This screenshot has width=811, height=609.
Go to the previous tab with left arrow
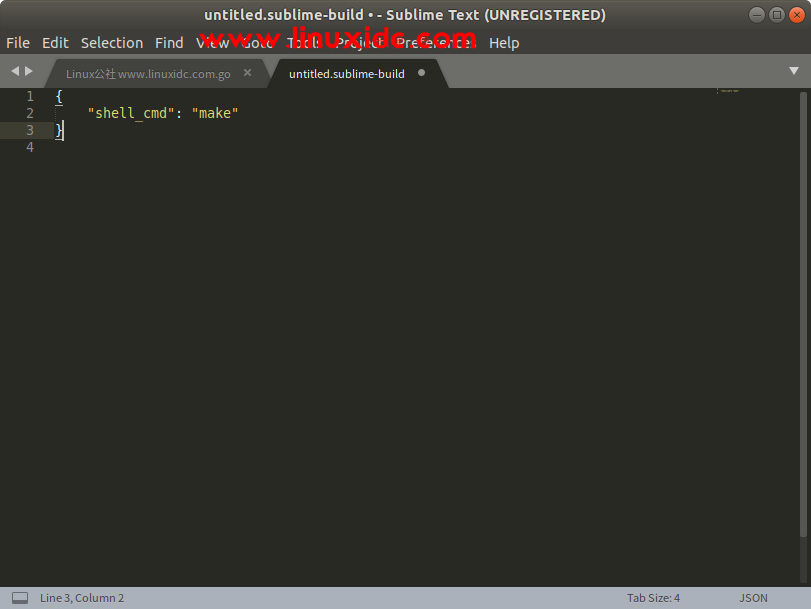click(x=15, y=71)
